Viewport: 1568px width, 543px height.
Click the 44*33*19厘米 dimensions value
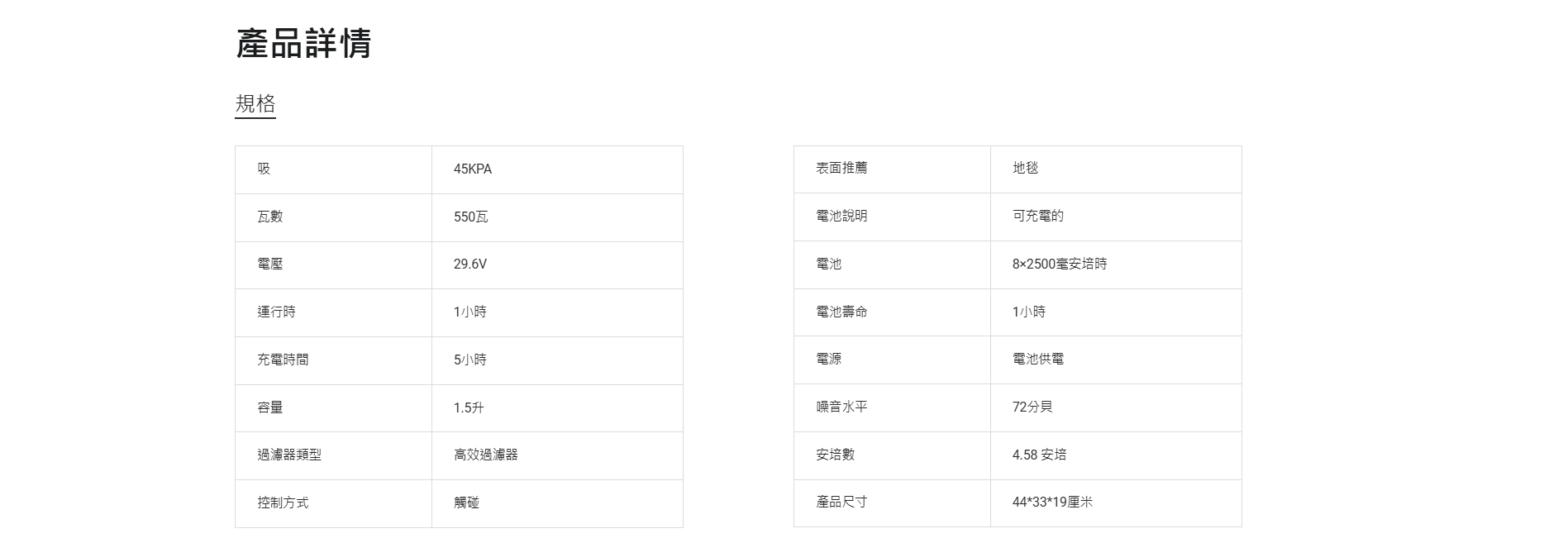pyautogui.click(x=1052, y=503)
